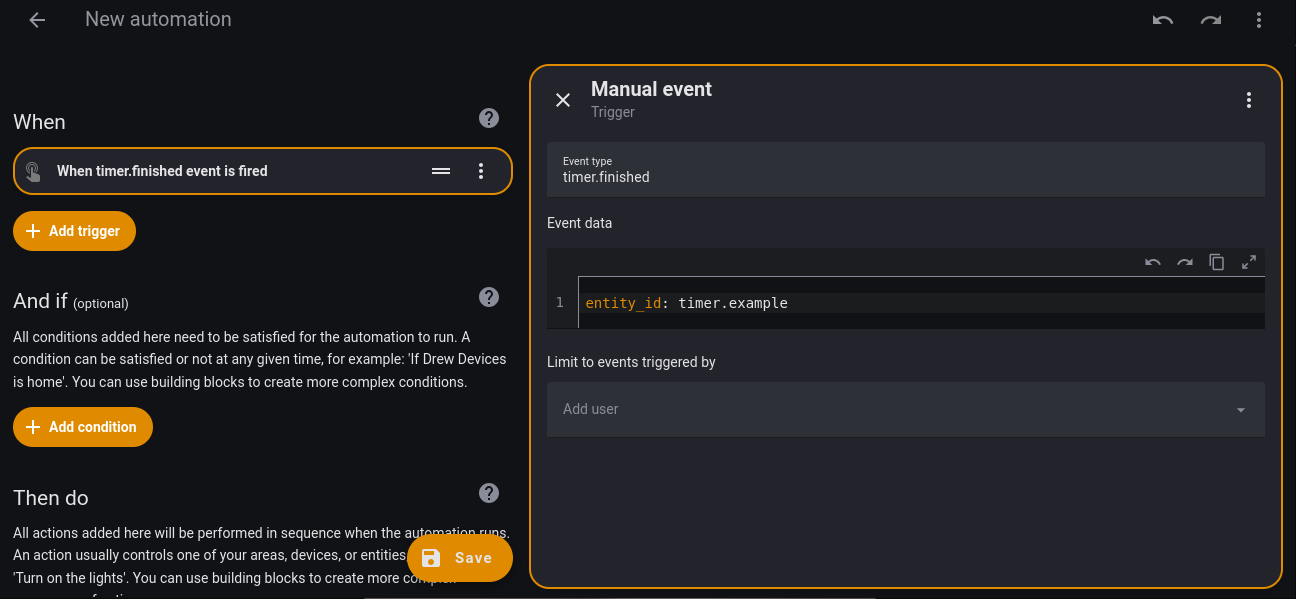Open help for the Then do section
The height and width of the screenshot is (599, 1296).
pos(489,493)
